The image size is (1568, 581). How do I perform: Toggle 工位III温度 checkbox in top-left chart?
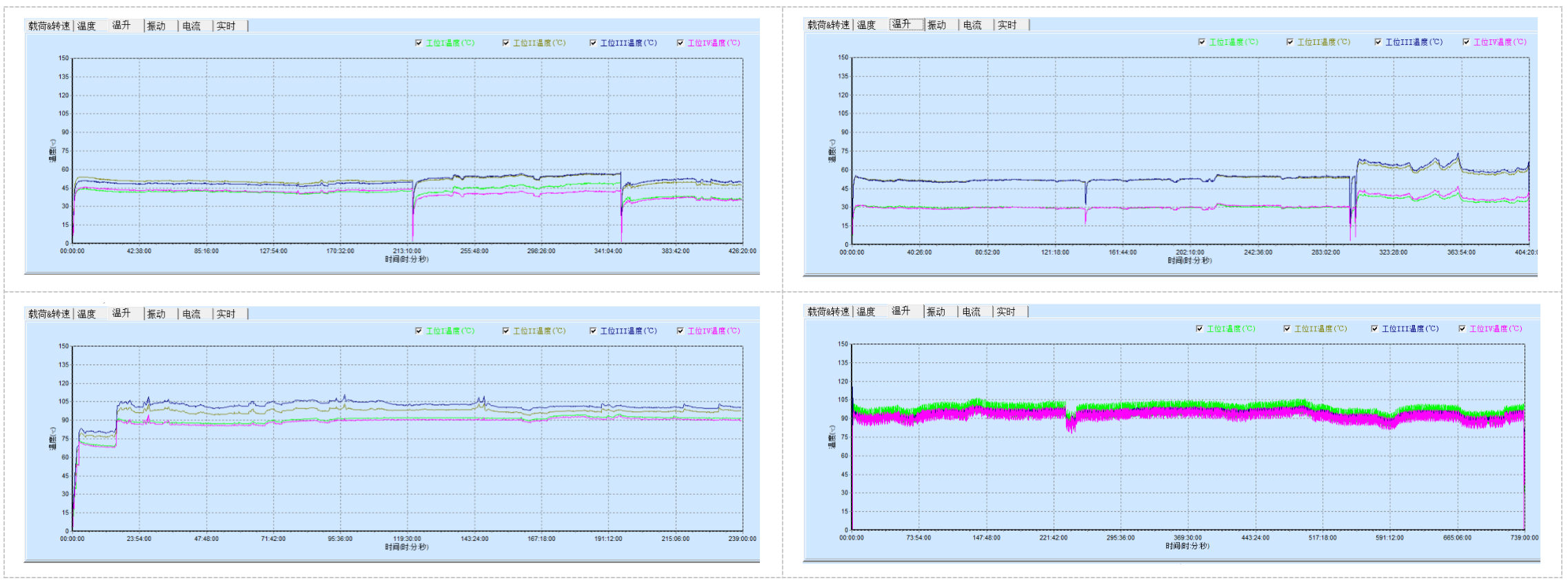coord(593,43)
